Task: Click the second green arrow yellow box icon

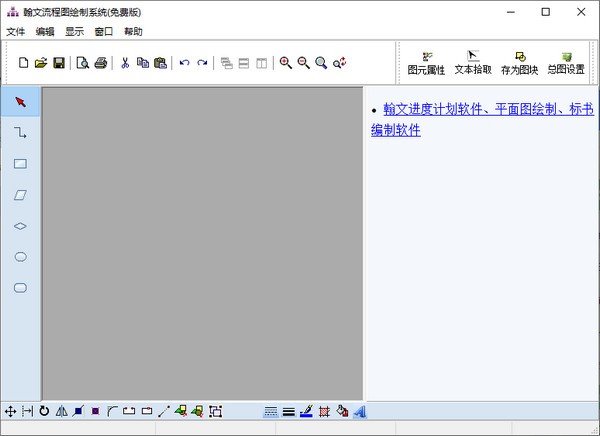Action: (x=197, y=411)
